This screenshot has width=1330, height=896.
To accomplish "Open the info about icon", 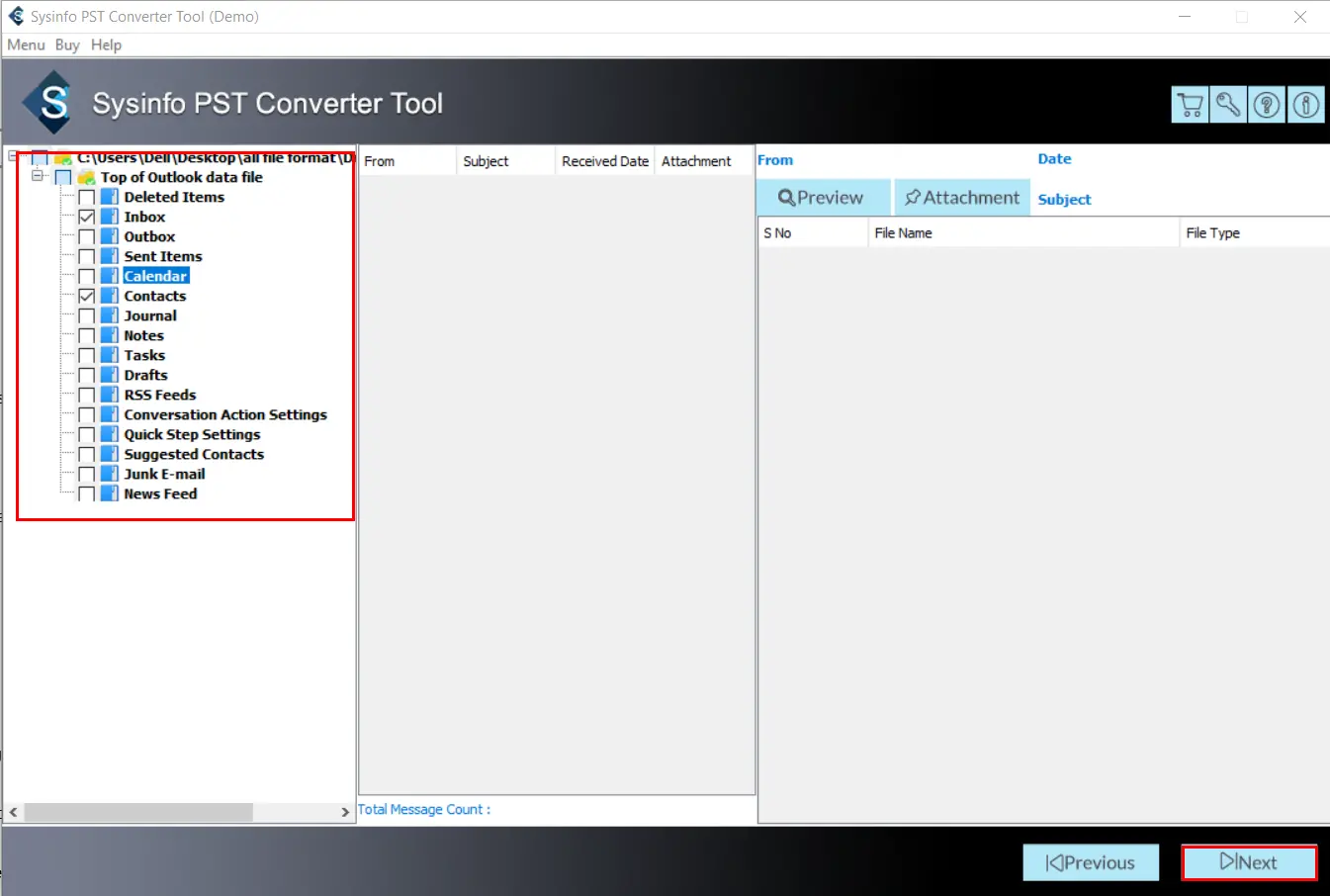I will point(1305,105).
